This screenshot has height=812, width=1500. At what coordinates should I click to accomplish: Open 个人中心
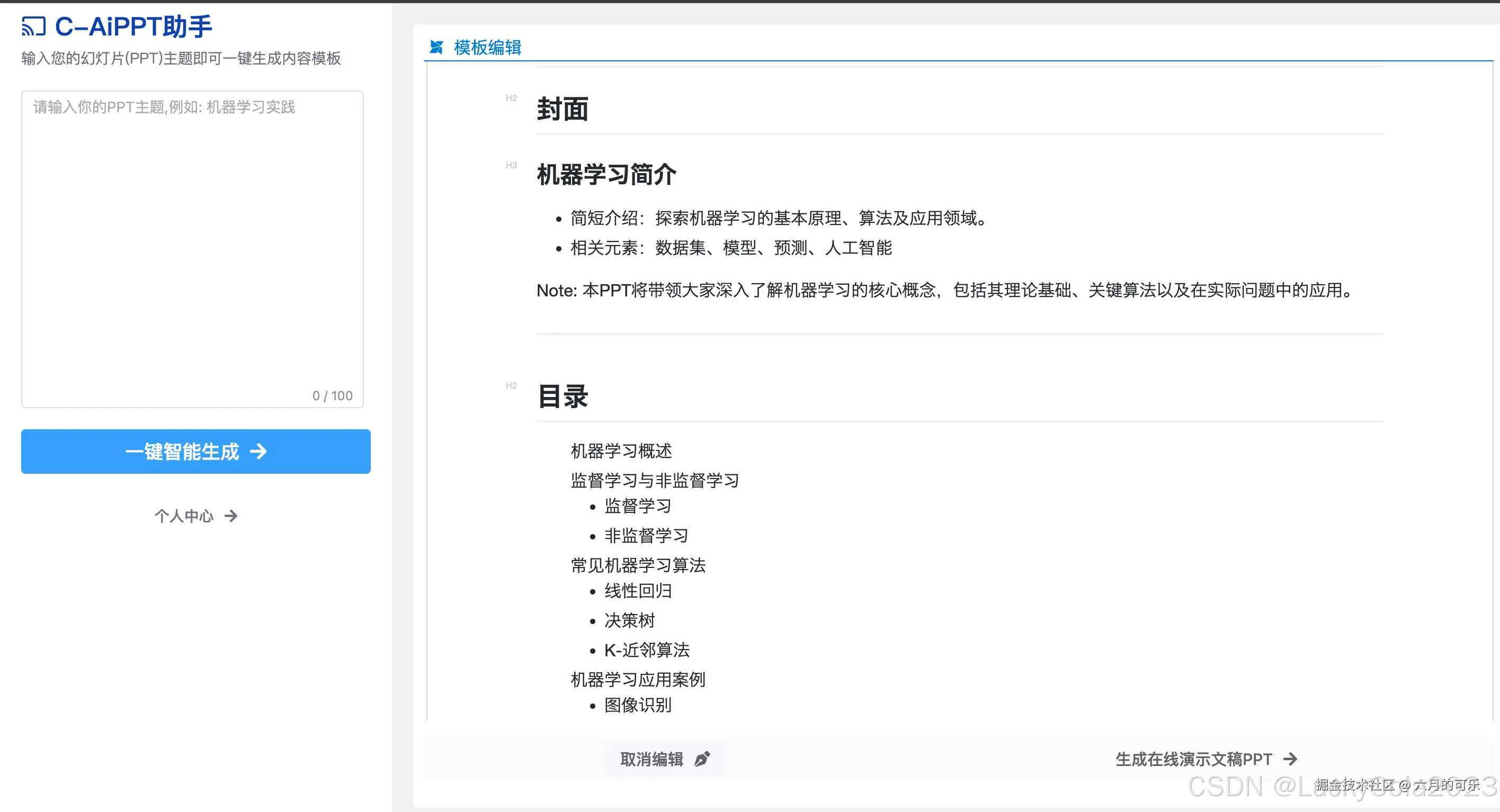coord(184,516)
